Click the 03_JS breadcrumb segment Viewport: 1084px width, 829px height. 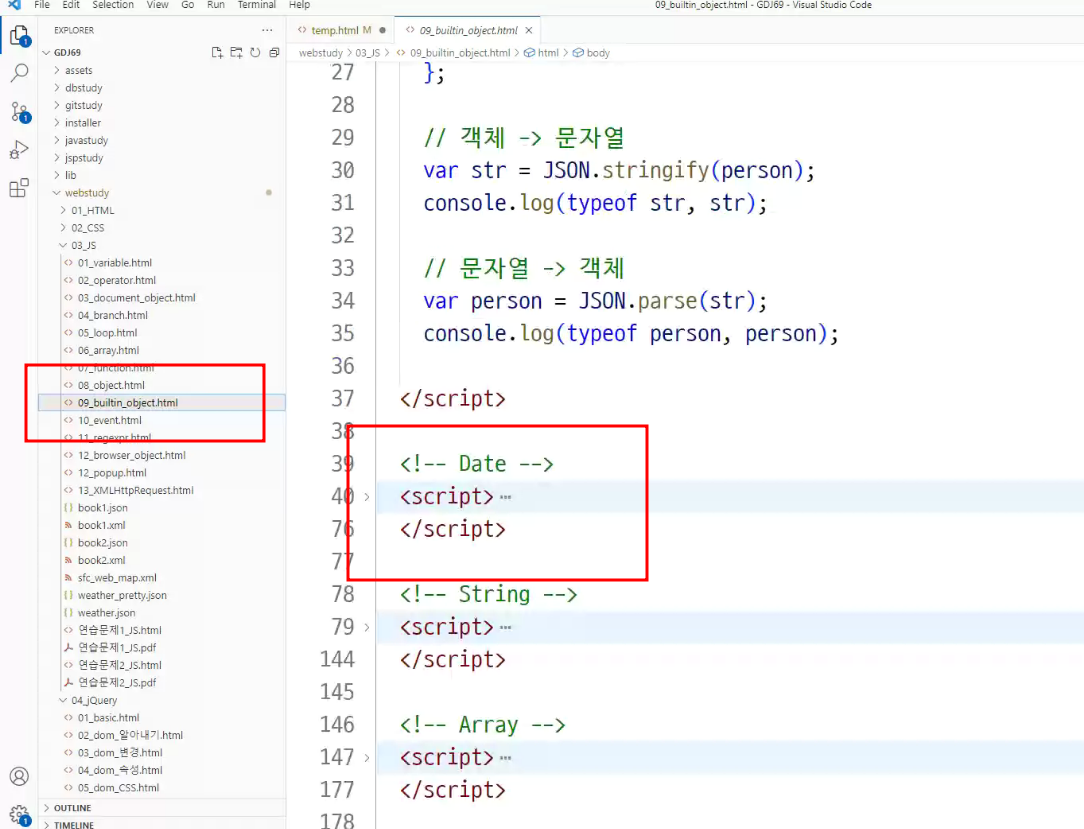[368, 53]
